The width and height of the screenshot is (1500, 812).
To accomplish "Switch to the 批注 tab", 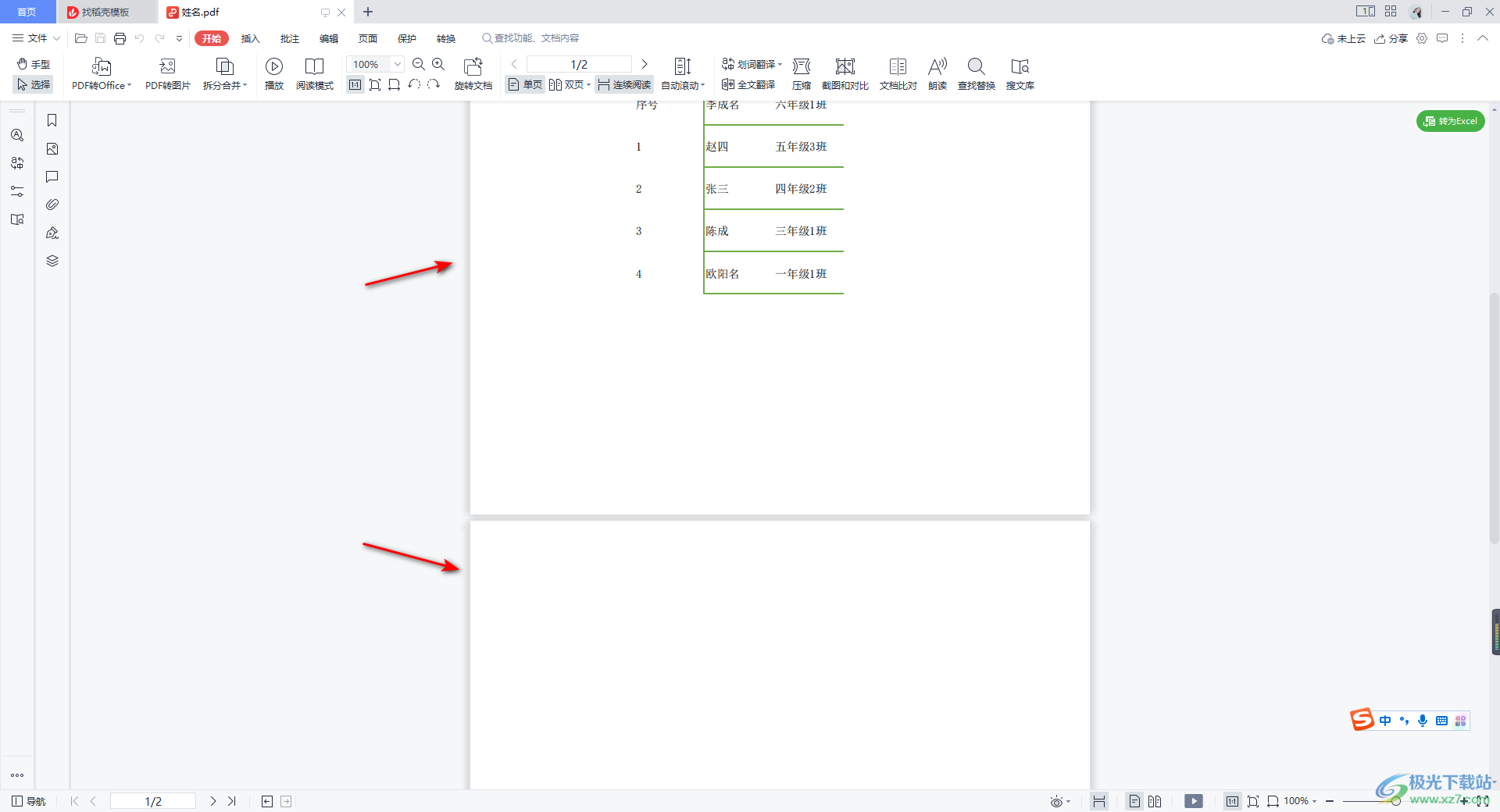I will click(289, 38).
